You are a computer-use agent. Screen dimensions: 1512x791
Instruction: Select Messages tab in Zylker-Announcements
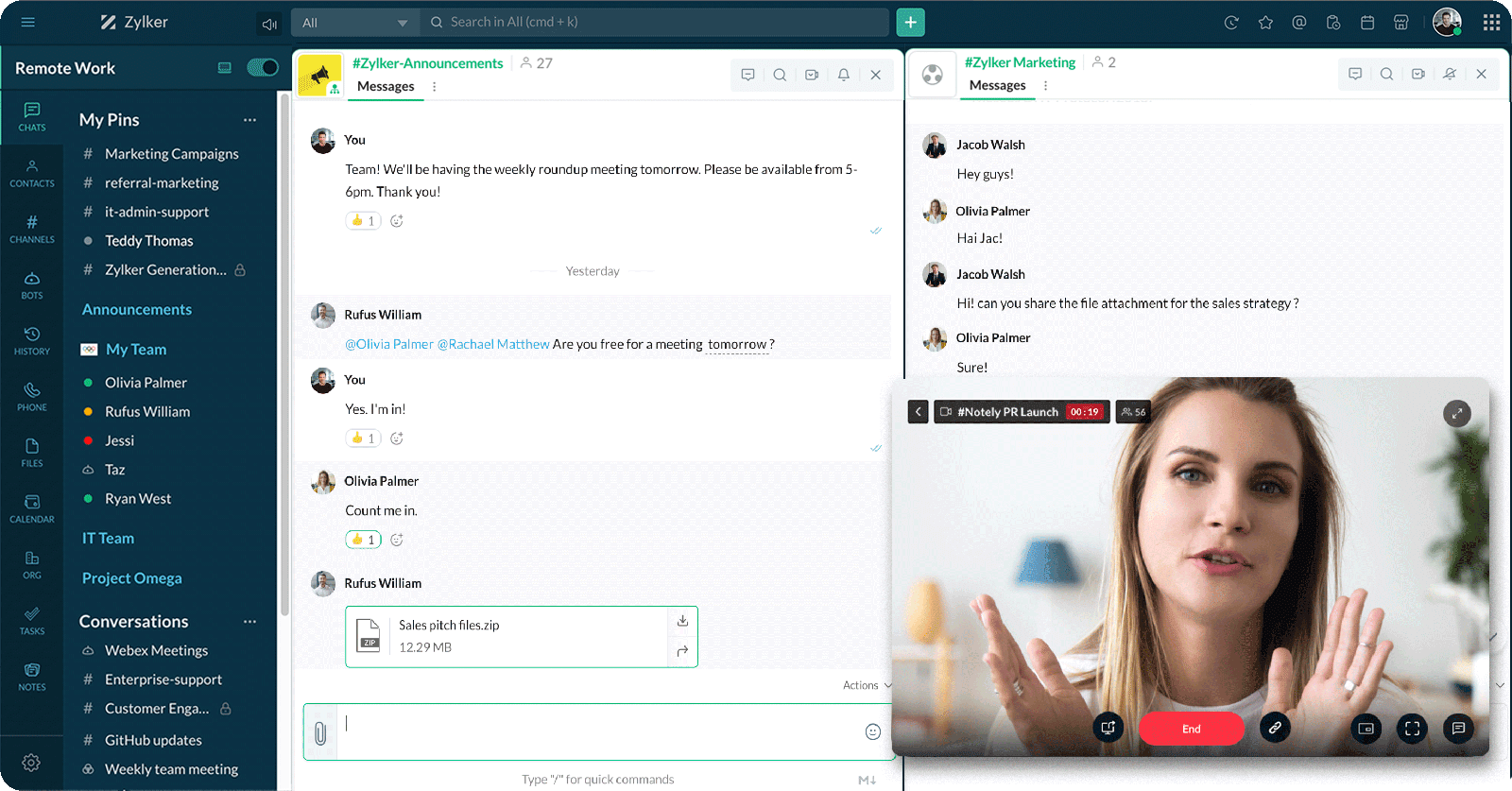(386, 86)
